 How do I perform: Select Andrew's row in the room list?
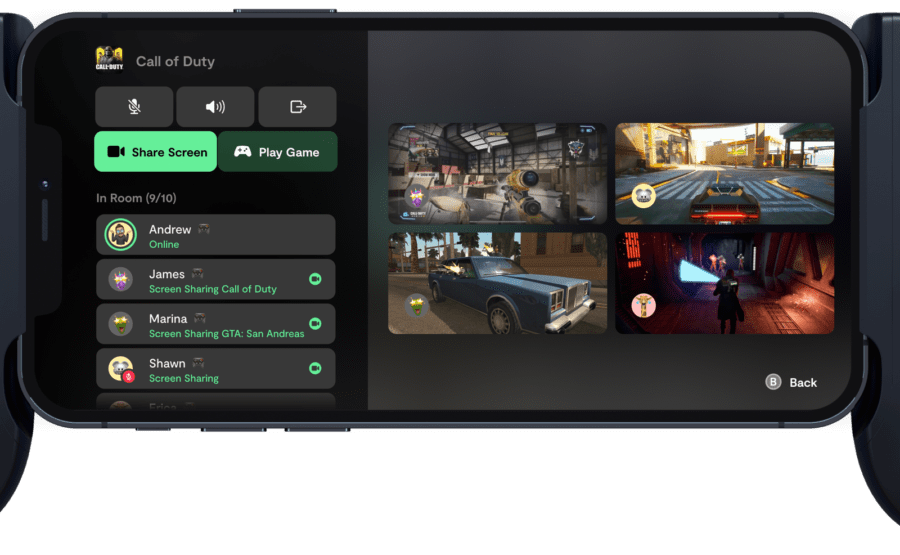216,235
